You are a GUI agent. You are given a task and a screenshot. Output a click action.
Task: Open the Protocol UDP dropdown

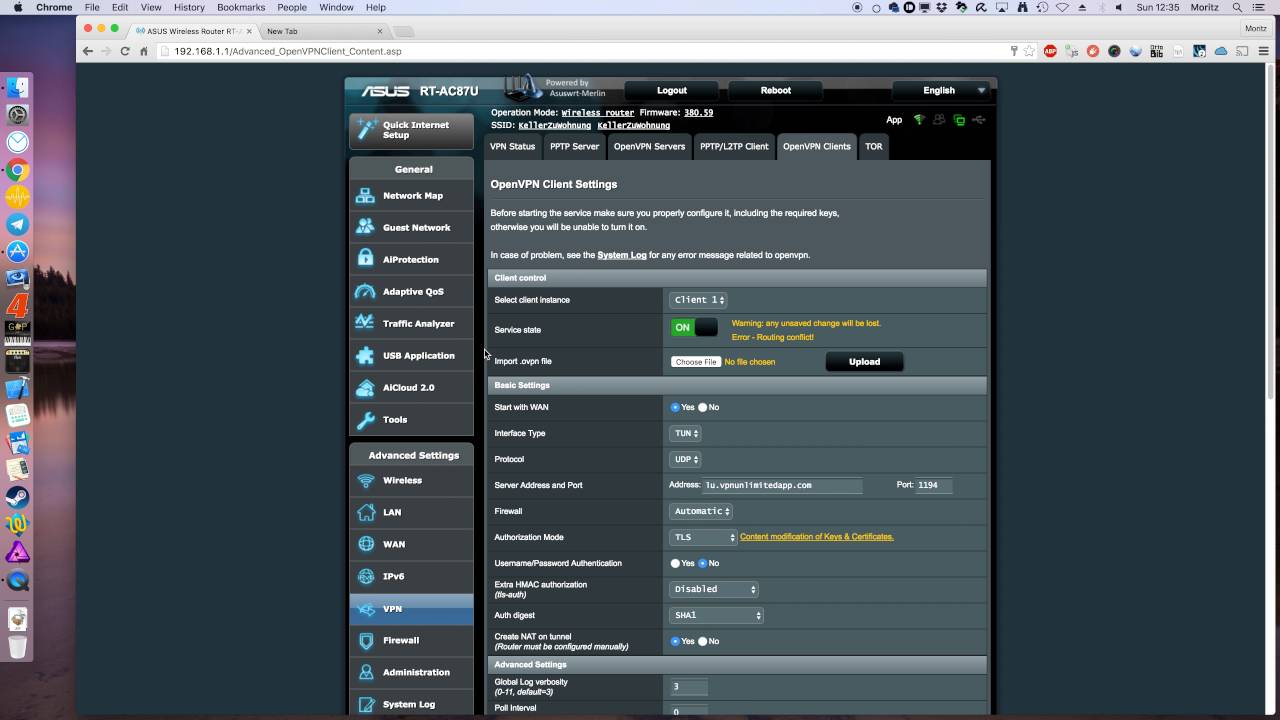tap(685, 459)
